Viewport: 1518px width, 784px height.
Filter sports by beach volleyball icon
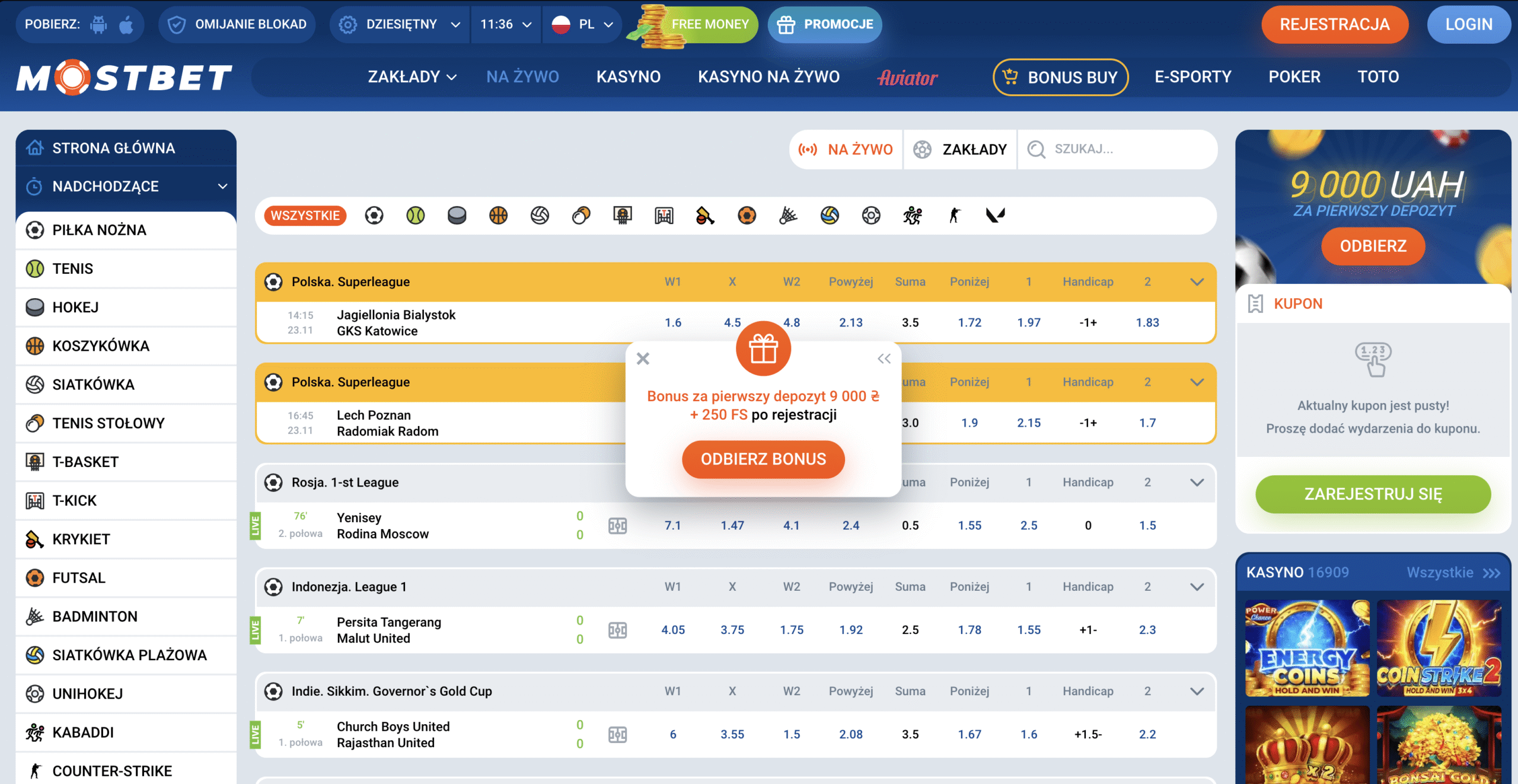830,215
